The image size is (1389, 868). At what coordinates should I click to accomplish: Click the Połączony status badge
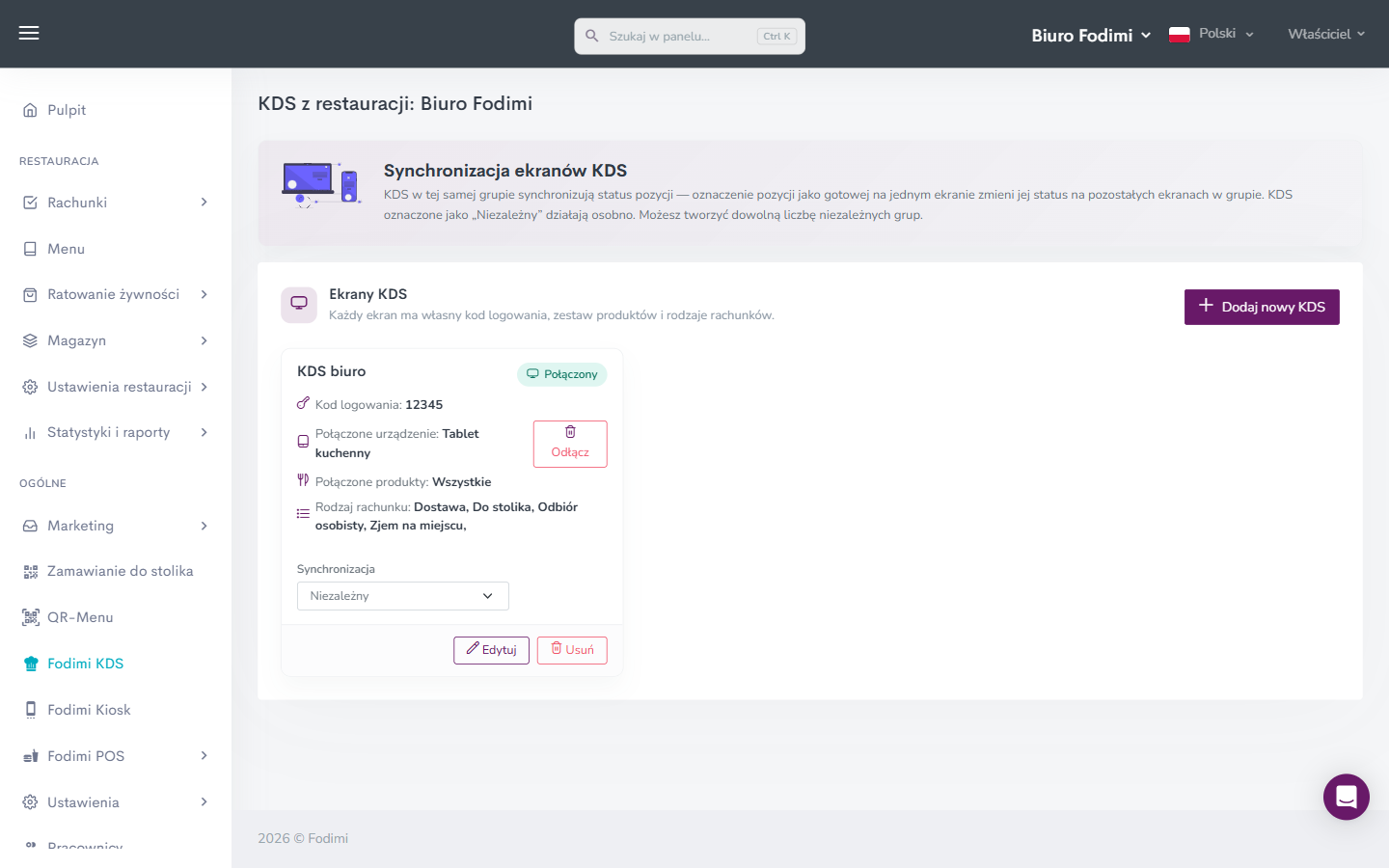(562, 374)
